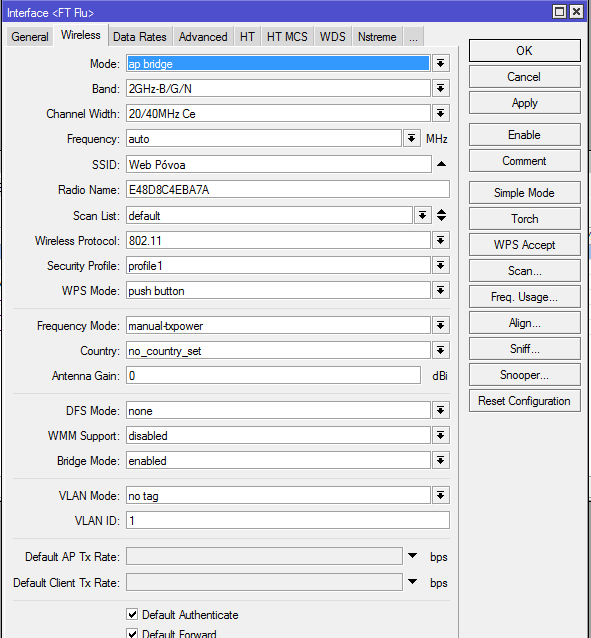This screenshot has height=638, width=591.
Task: Click the Apply button
Action: pyautogui.click(x=525, y=103)
